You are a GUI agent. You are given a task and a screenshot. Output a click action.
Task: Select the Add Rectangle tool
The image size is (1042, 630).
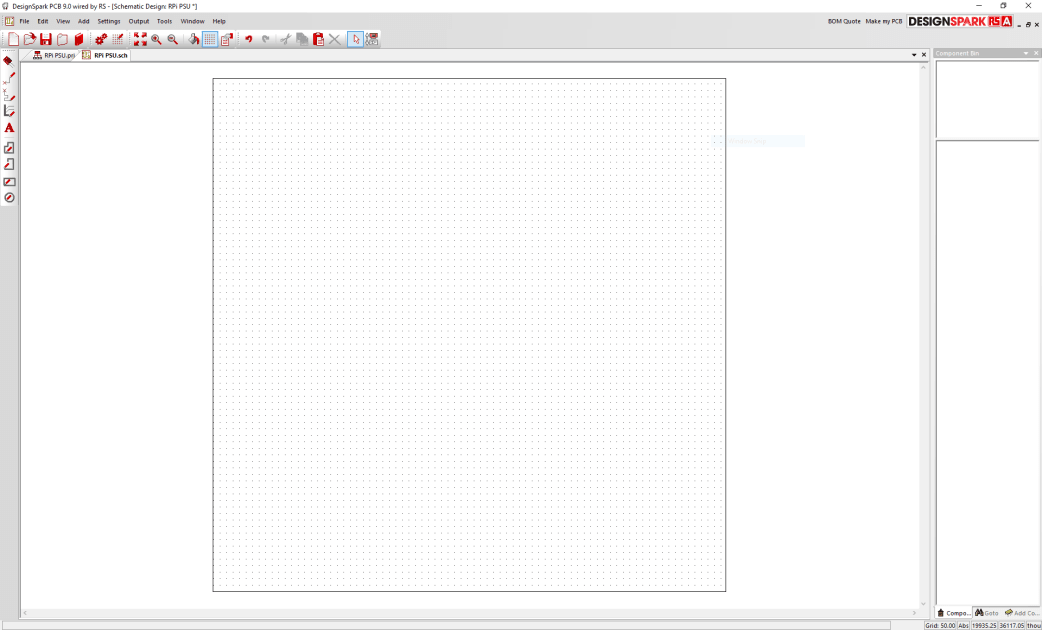(x=9, y=181)
